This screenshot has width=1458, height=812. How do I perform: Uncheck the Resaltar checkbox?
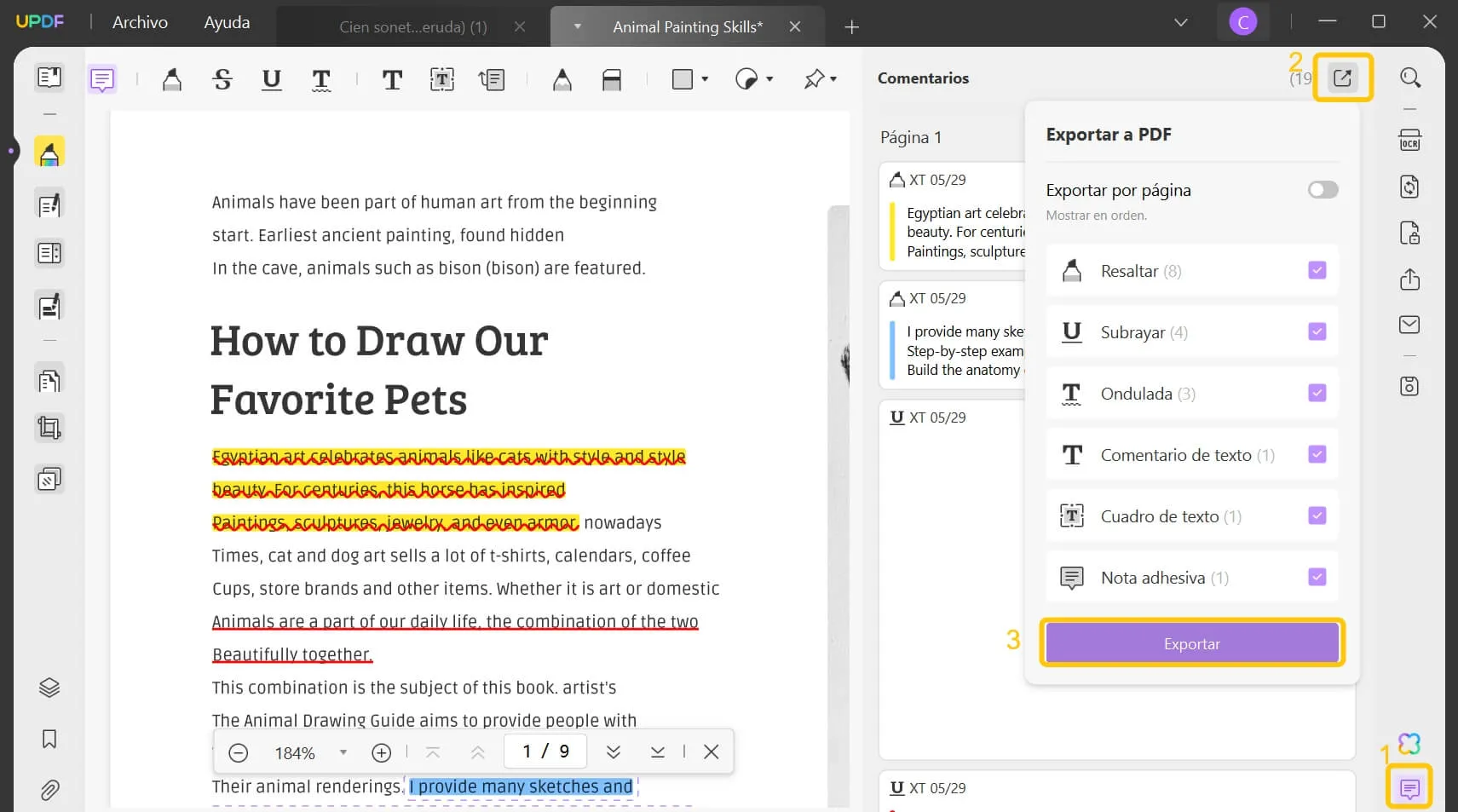tap(1317, 270)
